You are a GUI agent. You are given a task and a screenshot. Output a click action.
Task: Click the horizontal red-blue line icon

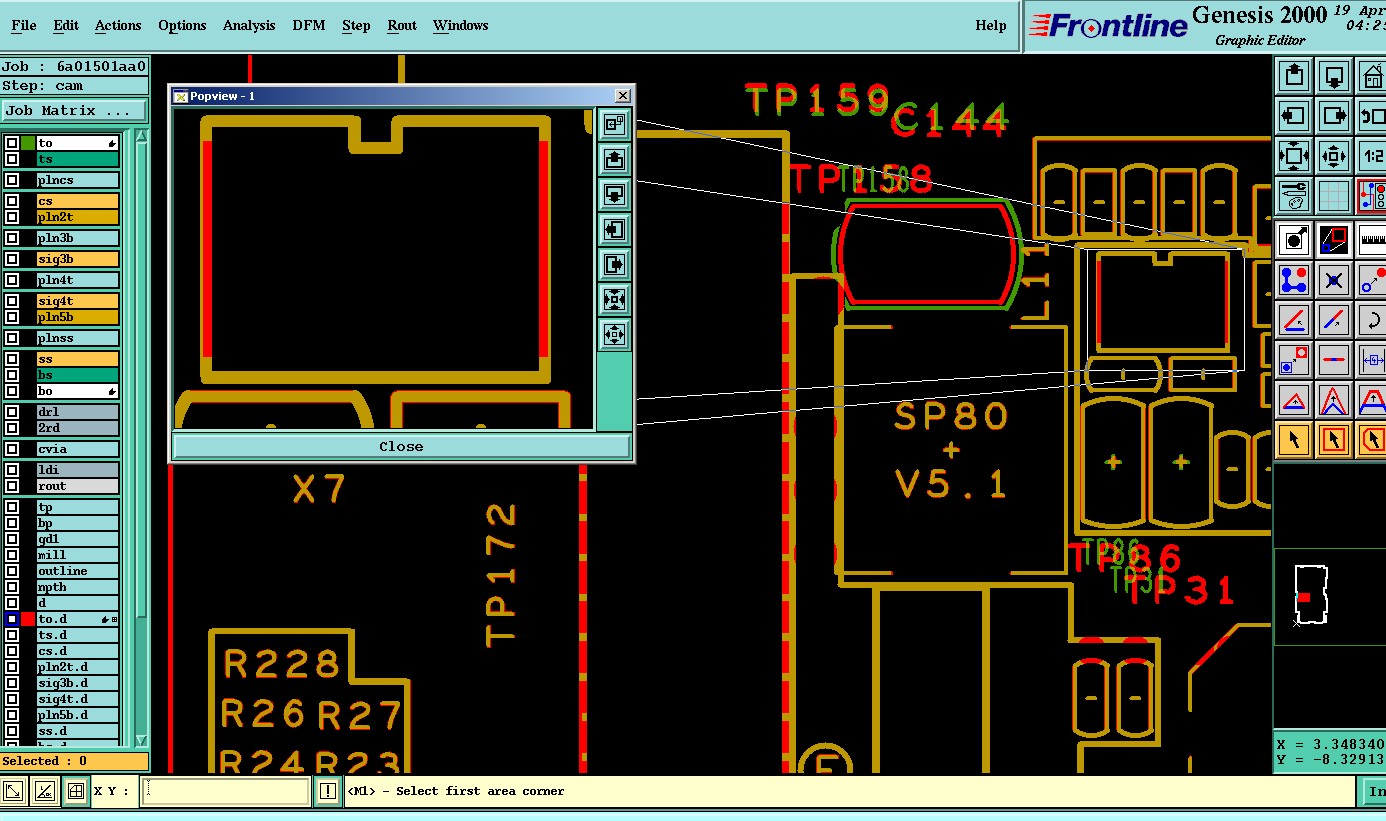[x=1334, y=360]
